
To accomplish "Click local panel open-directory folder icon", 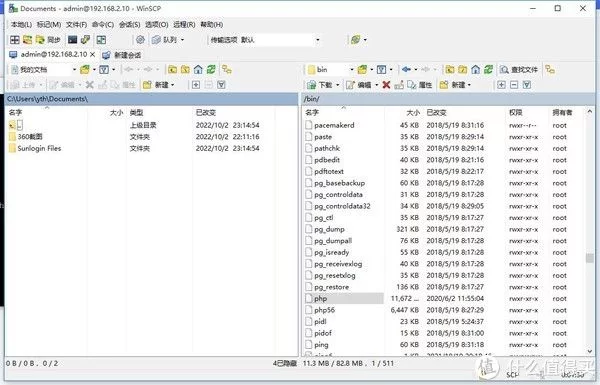I will click(x=85, y=70).
